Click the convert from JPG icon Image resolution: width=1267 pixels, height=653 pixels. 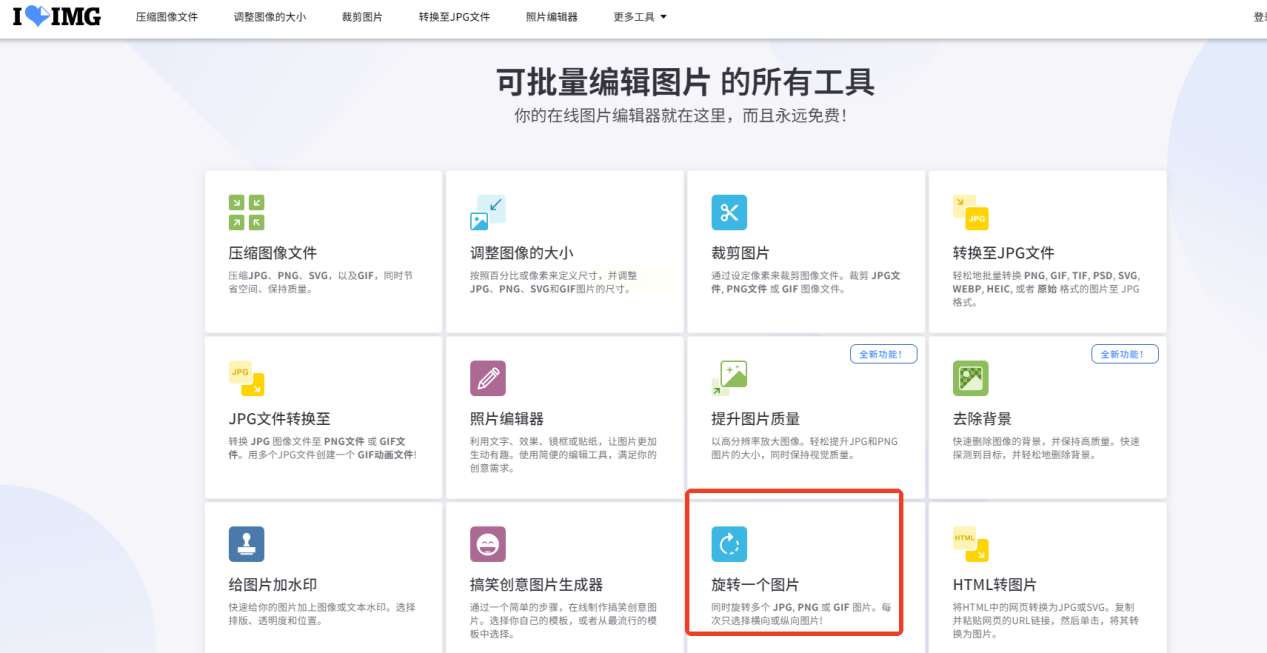[246, 378]
